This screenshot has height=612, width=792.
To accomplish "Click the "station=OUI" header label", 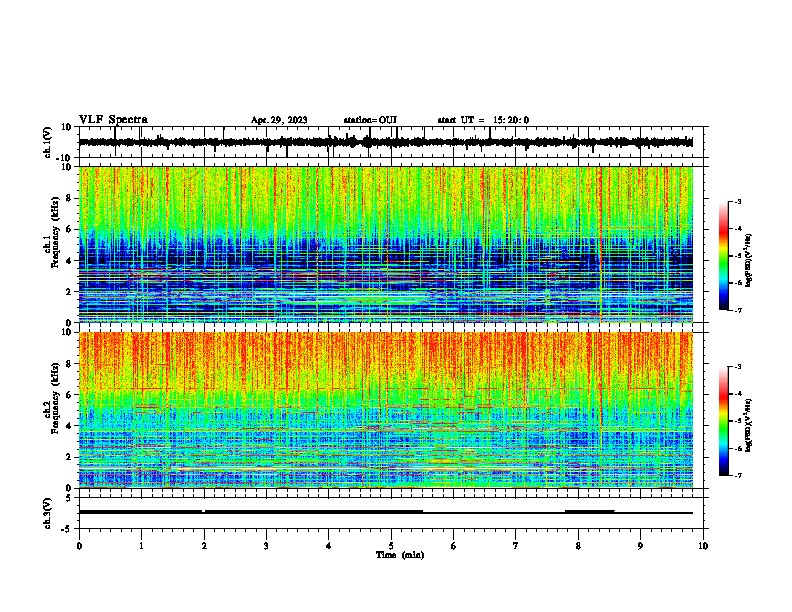I will pyautogui.click(x=370, y=120).
